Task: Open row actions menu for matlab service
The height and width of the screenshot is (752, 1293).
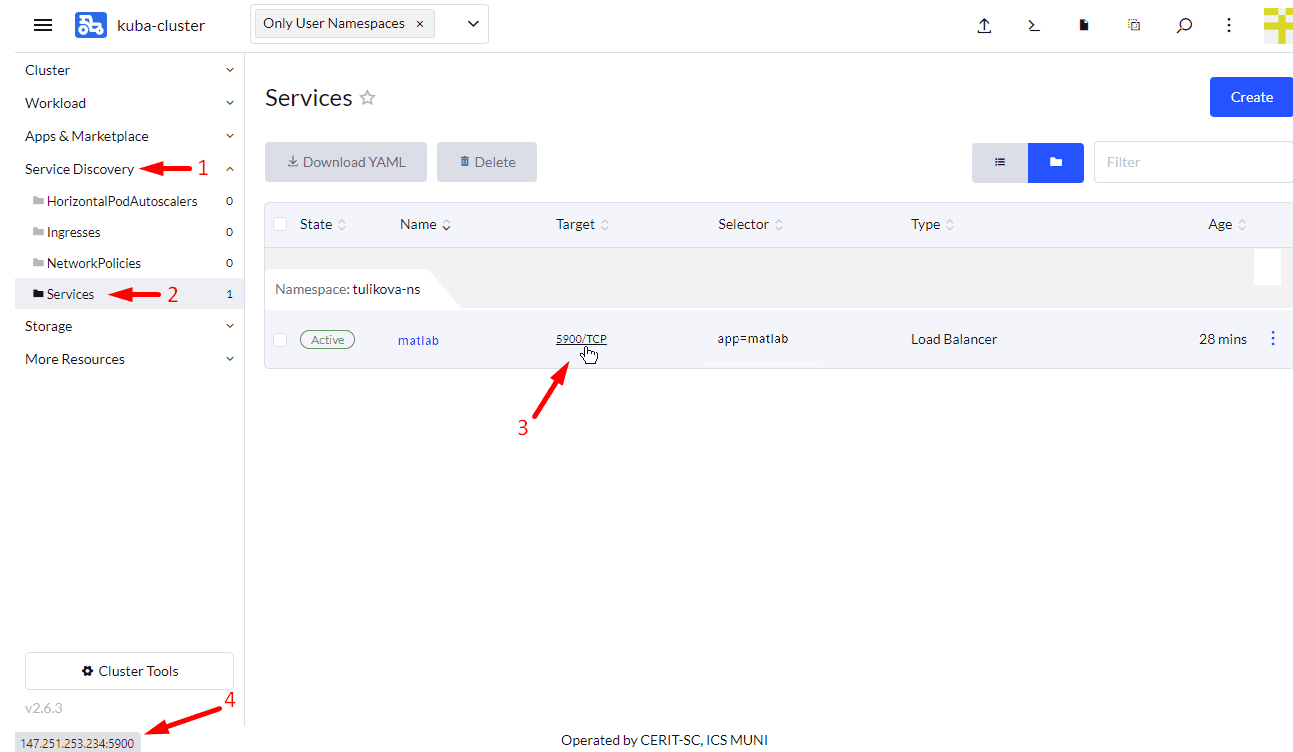Action: tap(1272, 339)
